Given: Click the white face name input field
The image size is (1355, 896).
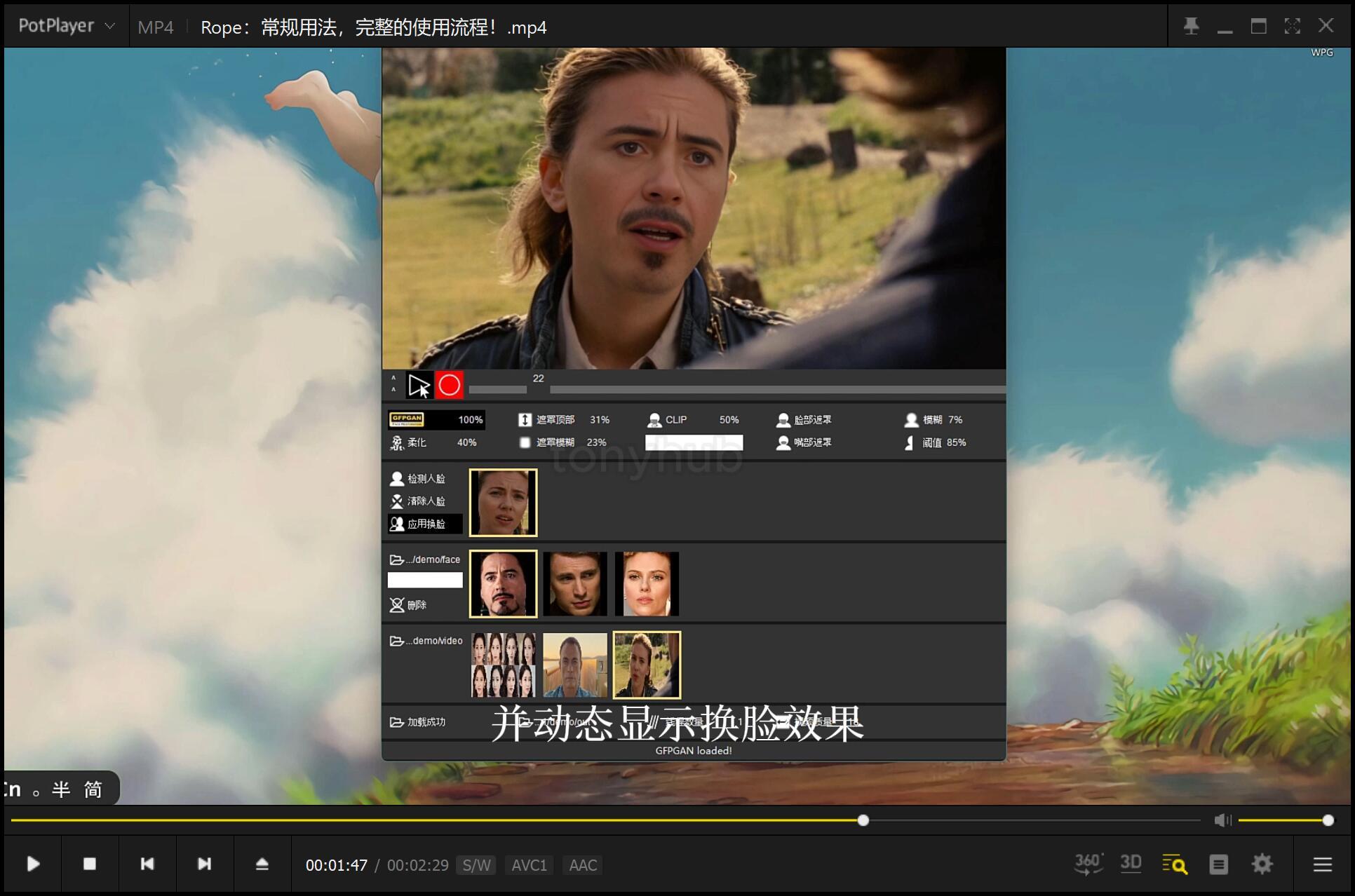Looking at the screenshot, I should [x=425, y=580].
